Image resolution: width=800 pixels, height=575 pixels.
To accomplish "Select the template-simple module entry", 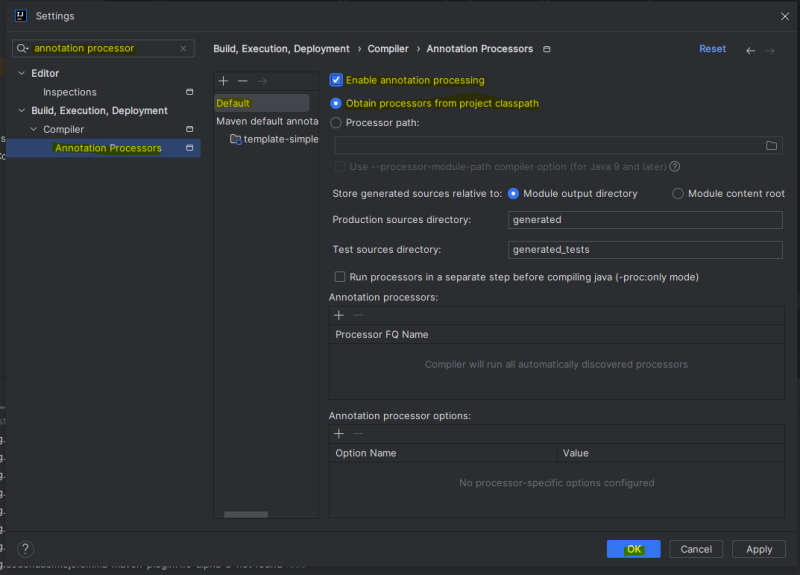I will (281, 139).
